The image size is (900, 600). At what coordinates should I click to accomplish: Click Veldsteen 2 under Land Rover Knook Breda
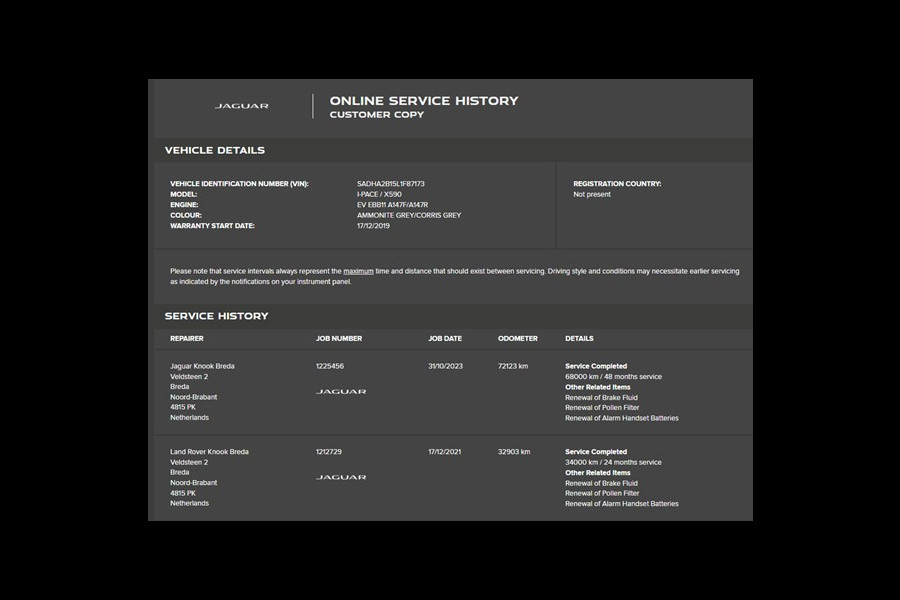[189, 462]
